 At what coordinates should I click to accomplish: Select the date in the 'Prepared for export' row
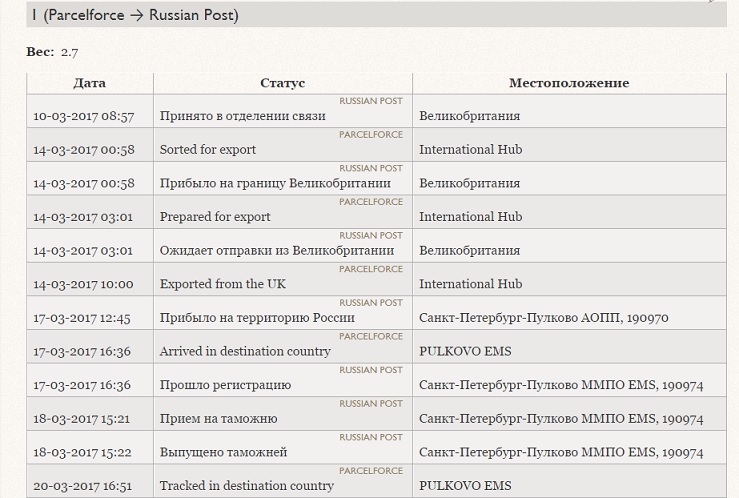83,217
